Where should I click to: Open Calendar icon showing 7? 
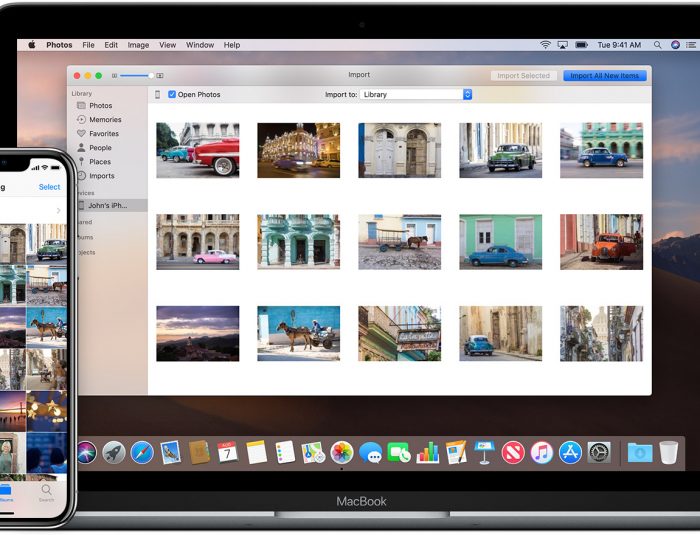(228, 452)
